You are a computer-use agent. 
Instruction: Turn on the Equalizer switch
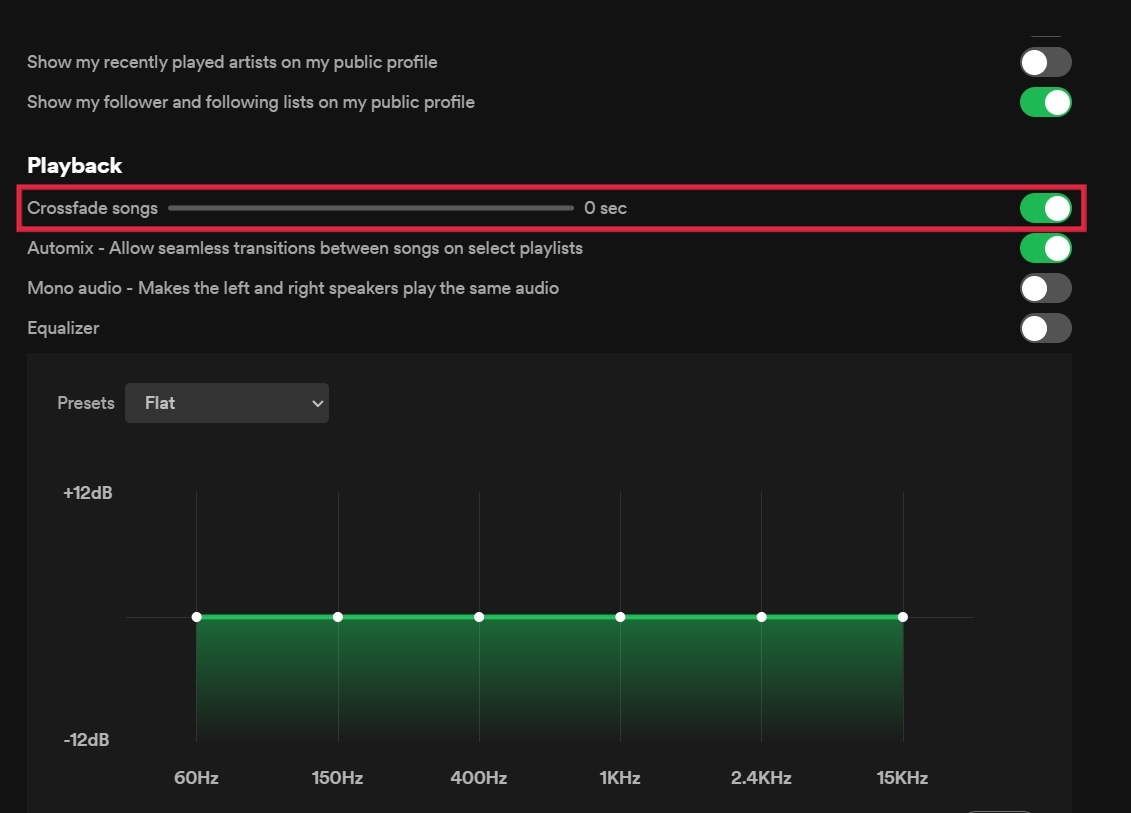click(x=1045, y=328)
